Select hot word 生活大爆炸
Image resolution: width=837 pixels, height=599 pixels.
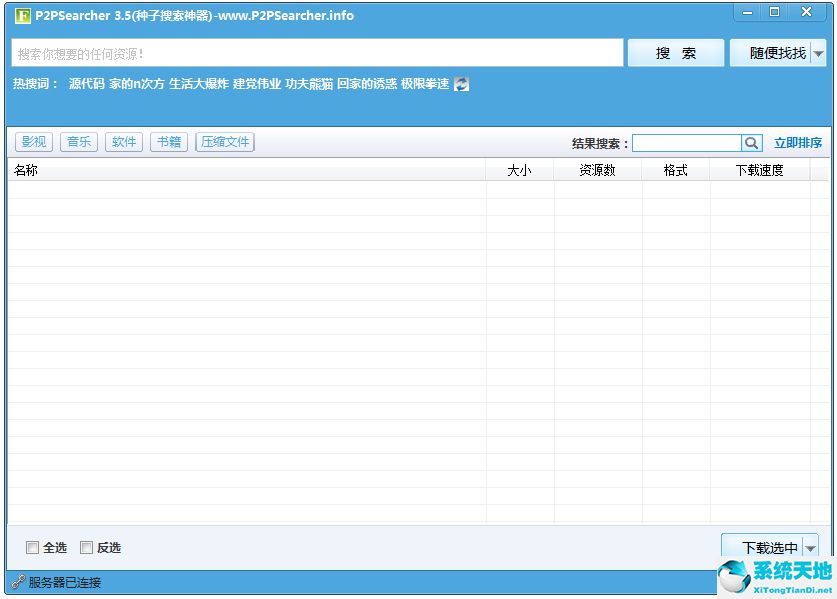pos(199,84)
